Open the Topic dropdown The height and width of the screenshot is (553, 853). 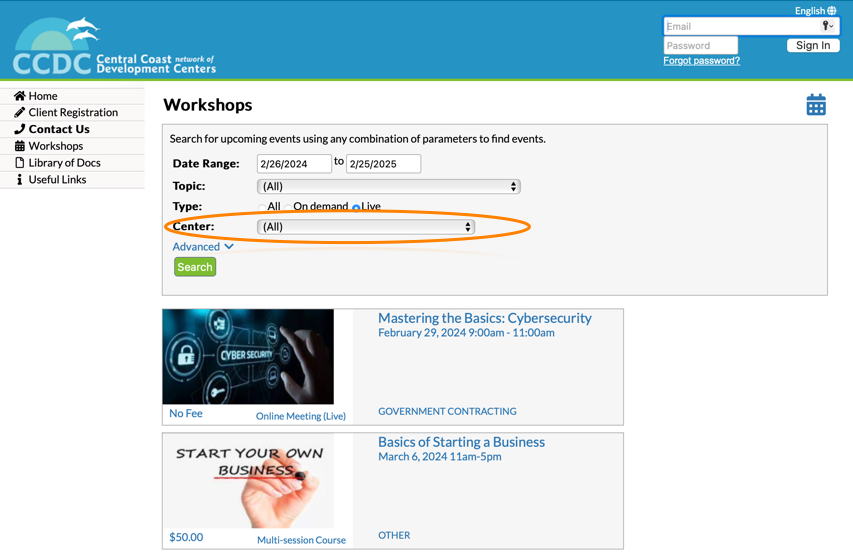click(x=388, y=187)
